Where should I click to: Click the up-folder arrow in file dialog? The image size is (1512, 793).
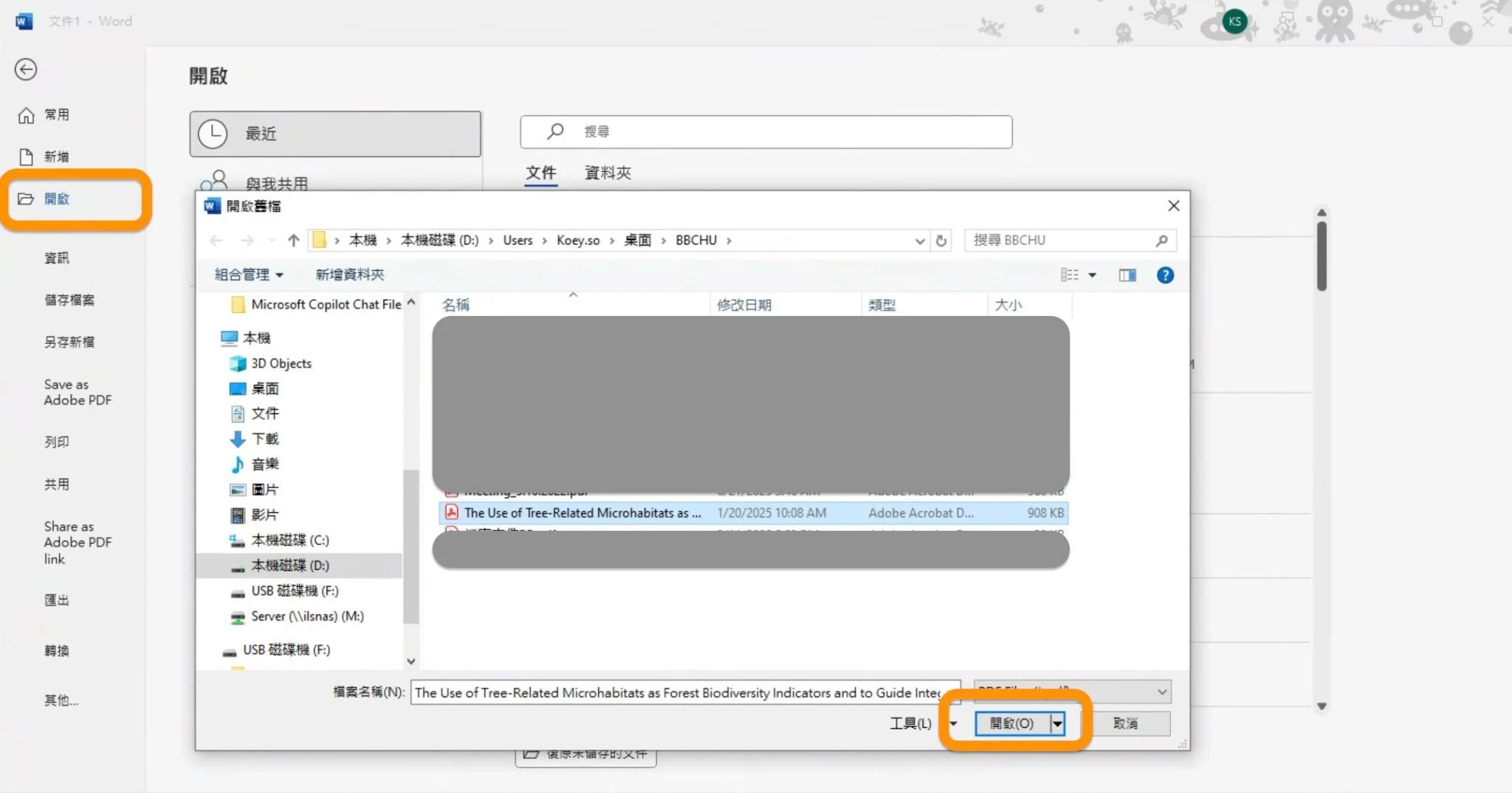pos(293,241)
